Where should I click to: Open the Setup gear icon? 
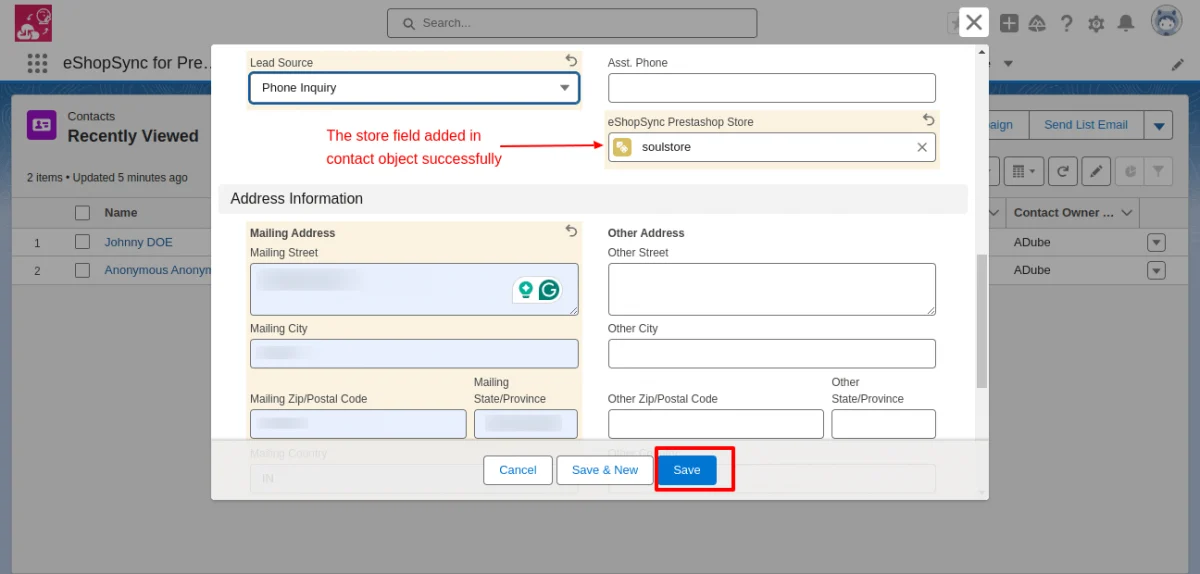pos(1096,23)
